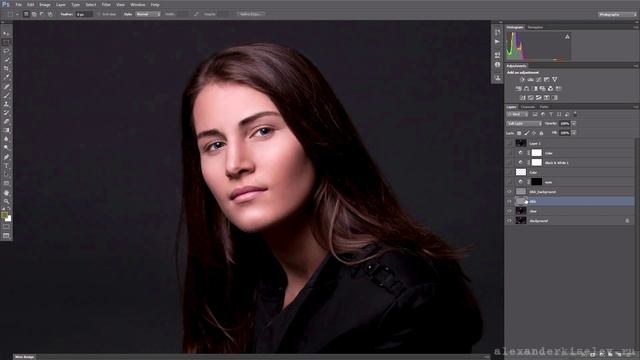
Task: Select the Rectangle shape tool
Action: (x=6, y=183)
